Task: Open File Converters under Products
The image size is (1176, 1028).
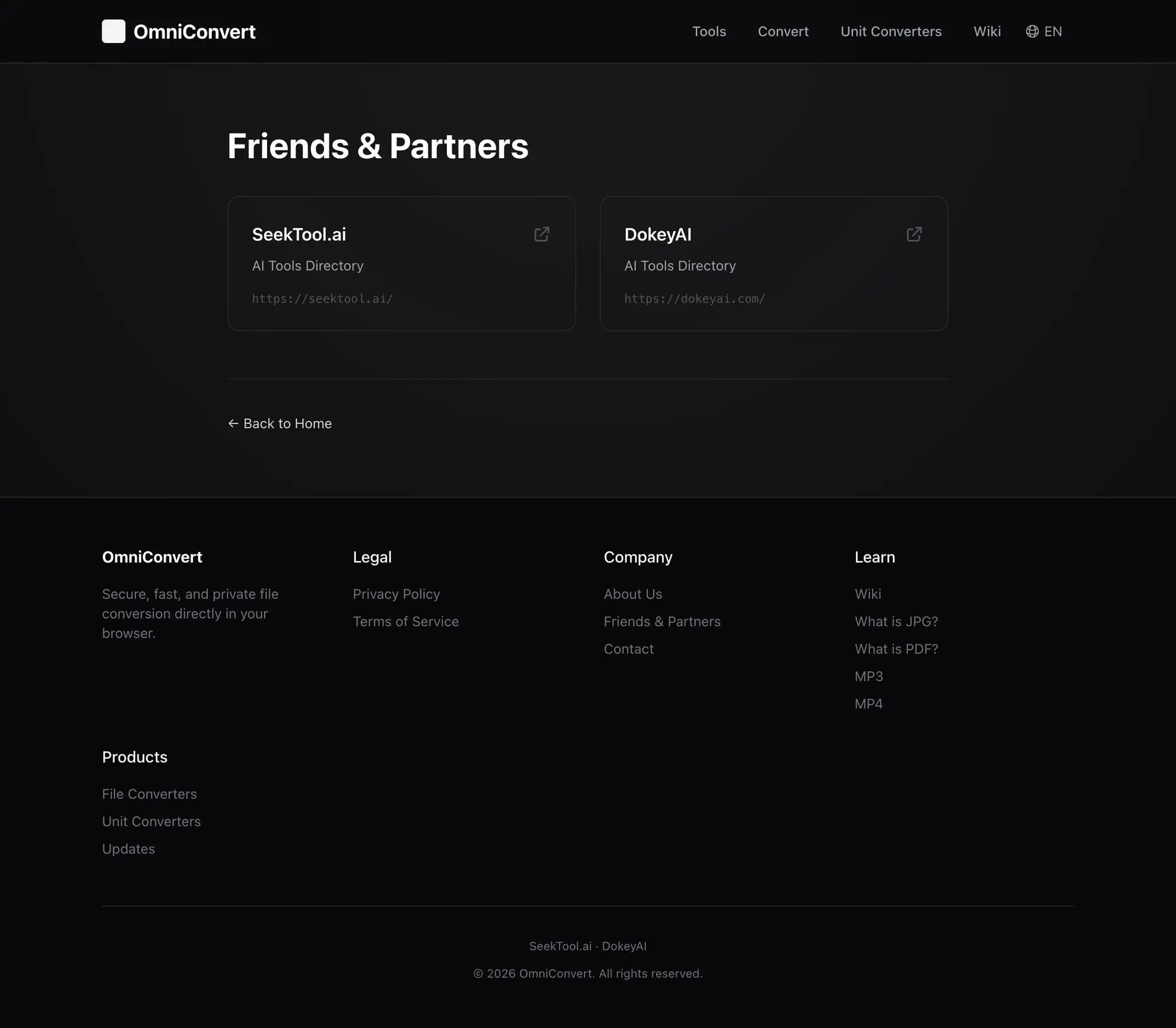Action: click(149, 794)
